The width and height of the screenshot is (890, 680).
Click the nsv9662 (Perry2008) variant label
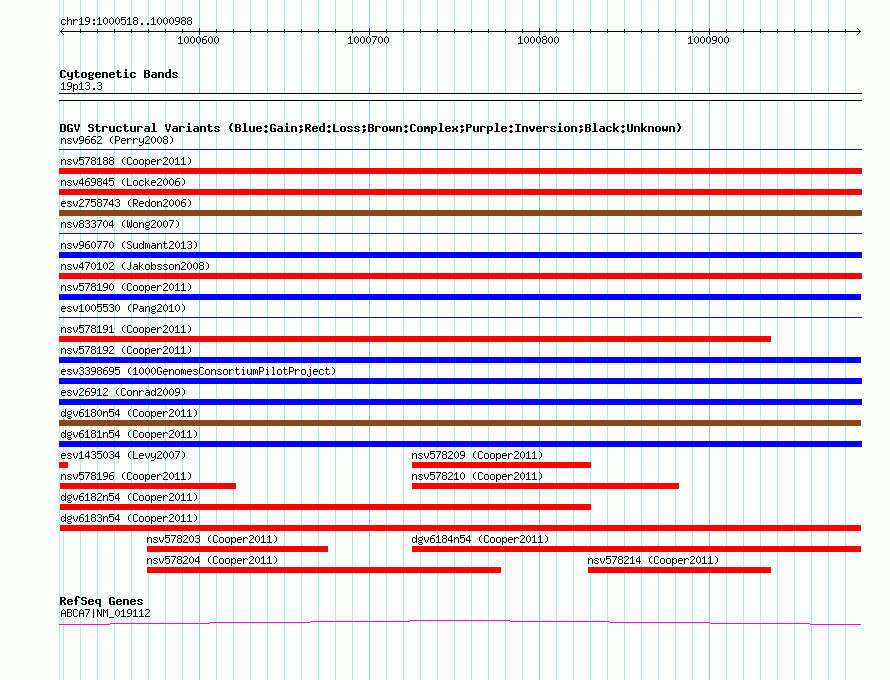point(117,140)
